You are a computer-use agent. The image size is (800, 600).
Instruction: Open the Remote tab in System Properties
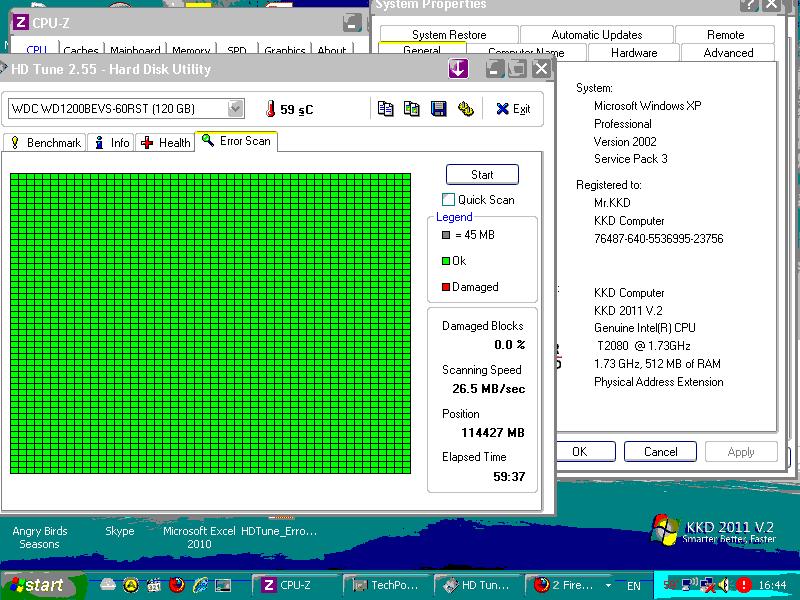725,35
